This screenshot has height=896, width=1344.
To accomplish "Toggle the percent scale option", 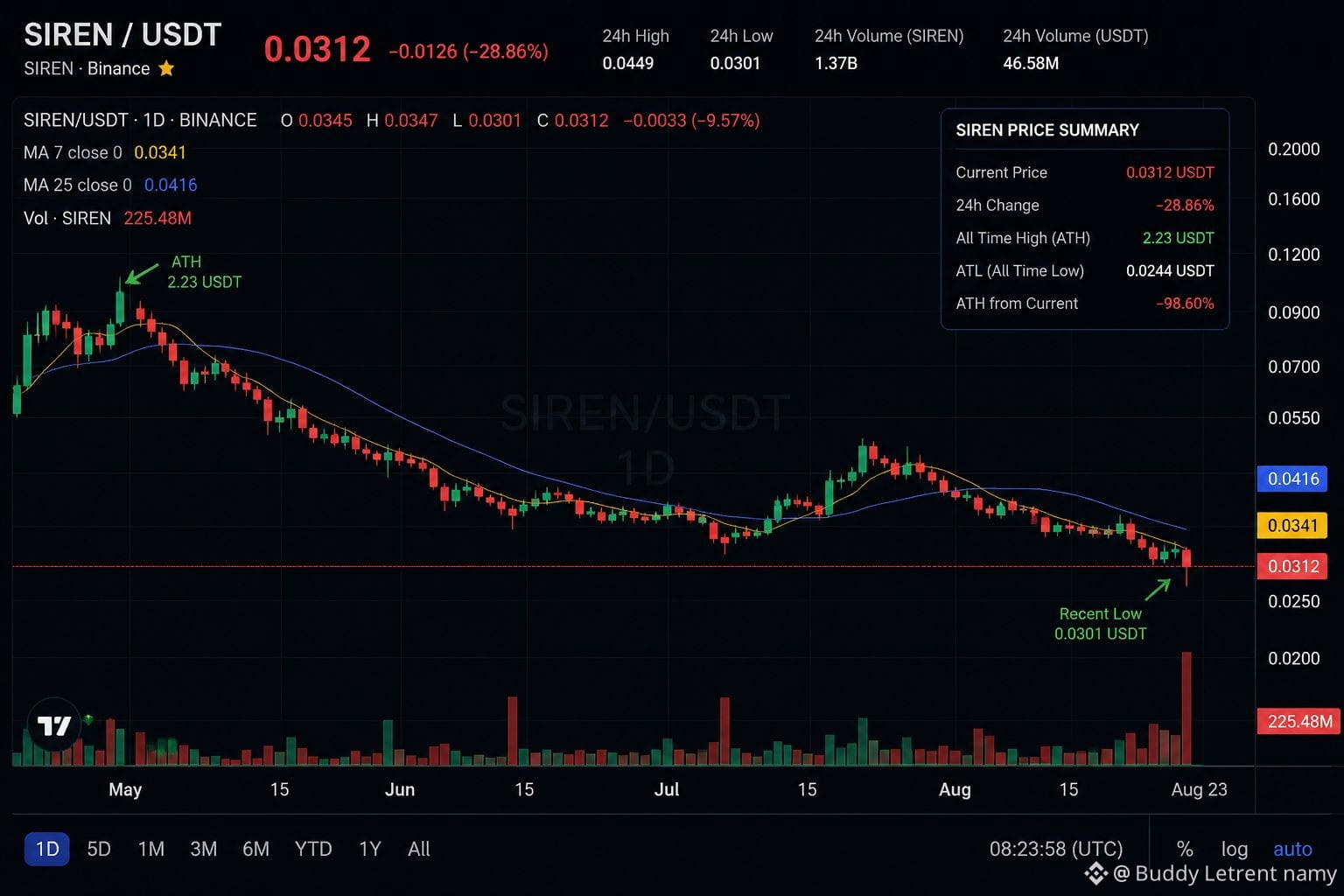I will tap(1185, 849).
